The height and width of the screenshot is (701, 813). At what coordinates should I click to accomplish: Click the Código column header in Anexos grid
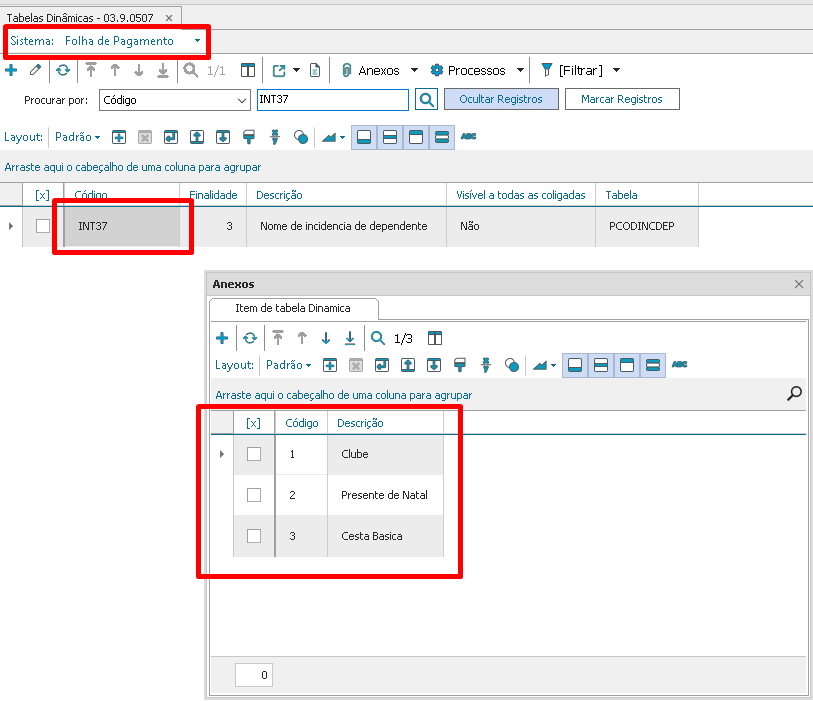click(x=302, y=423)
